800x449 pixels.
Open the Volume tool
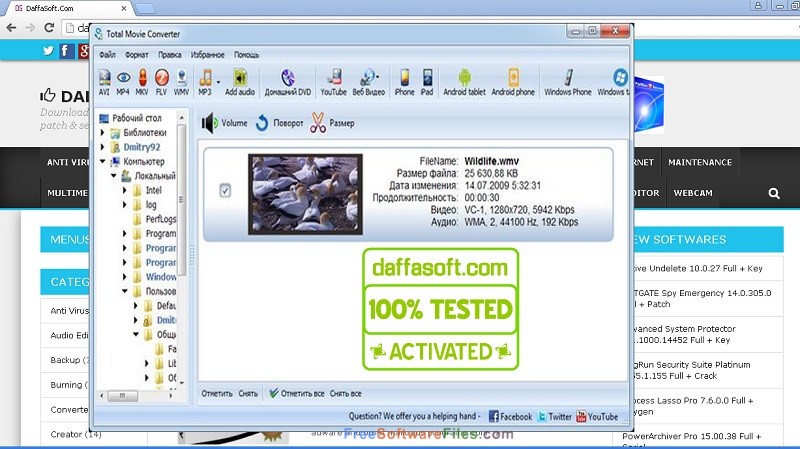coord(224,123)
